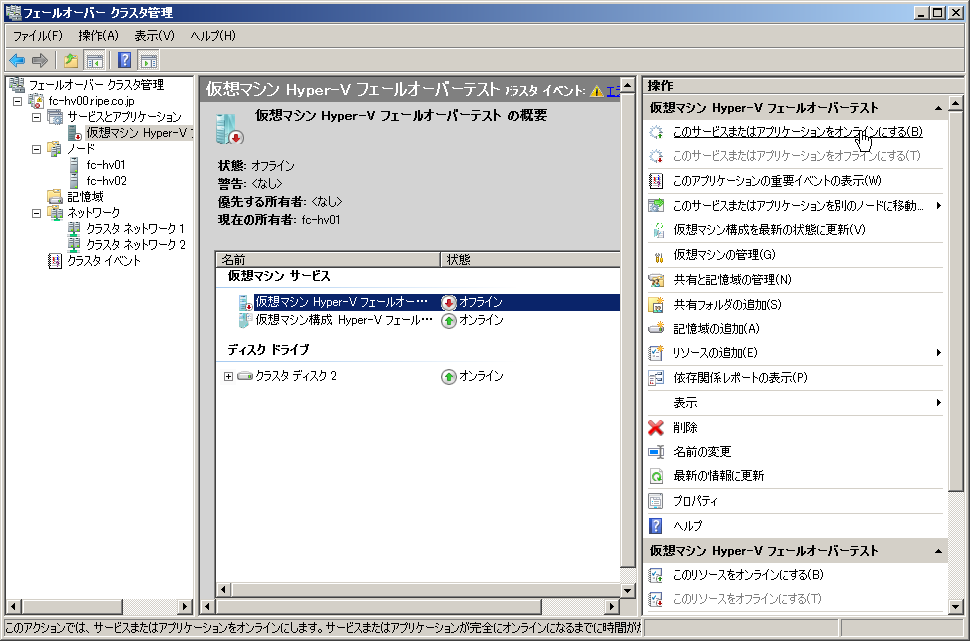Click このアプリケーションの重要イベントの表示(W)
Image resolution: width=970 pixels, height=641 pixels.
coord(777,181)
